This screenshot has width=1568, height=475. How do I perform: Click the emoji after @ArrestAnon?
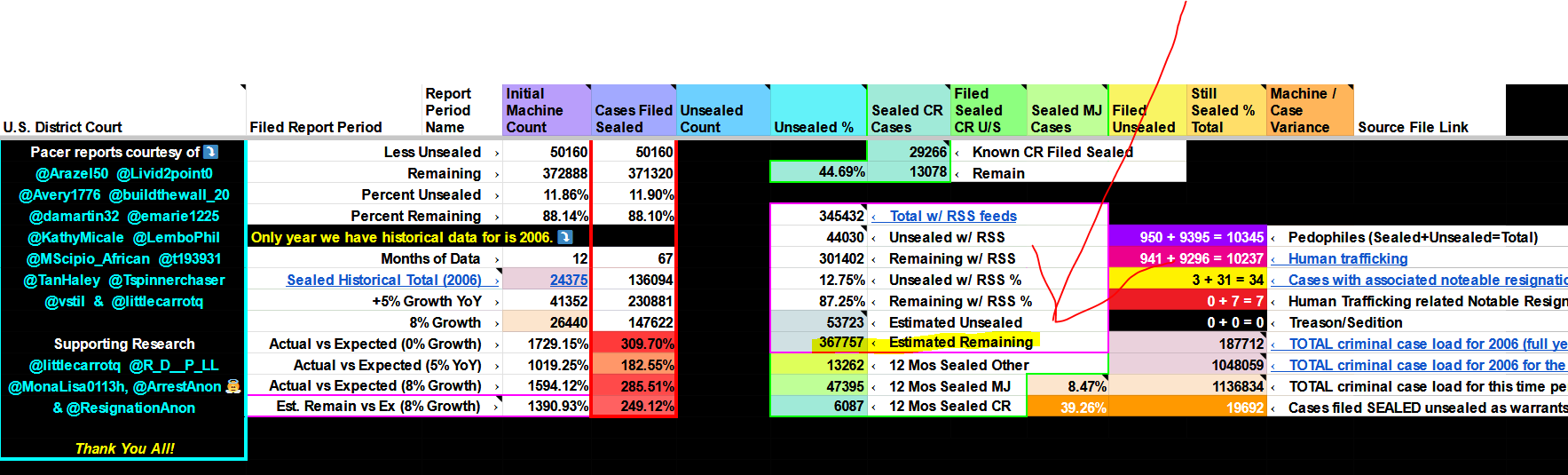[233, 386]
